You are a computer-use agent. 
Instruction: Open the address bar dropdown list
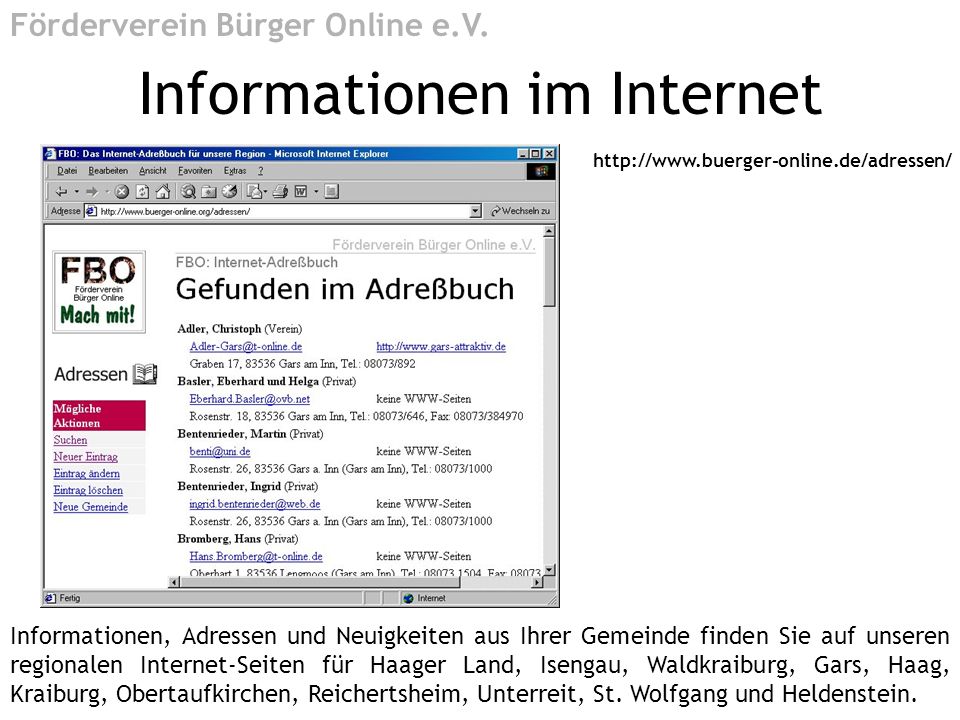point(476,211)
